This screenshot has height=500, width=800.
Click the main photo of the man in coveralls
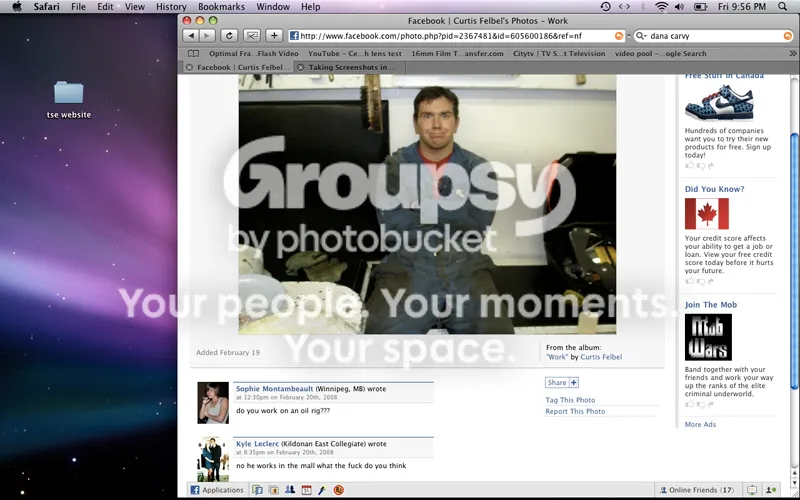[427, 204]
